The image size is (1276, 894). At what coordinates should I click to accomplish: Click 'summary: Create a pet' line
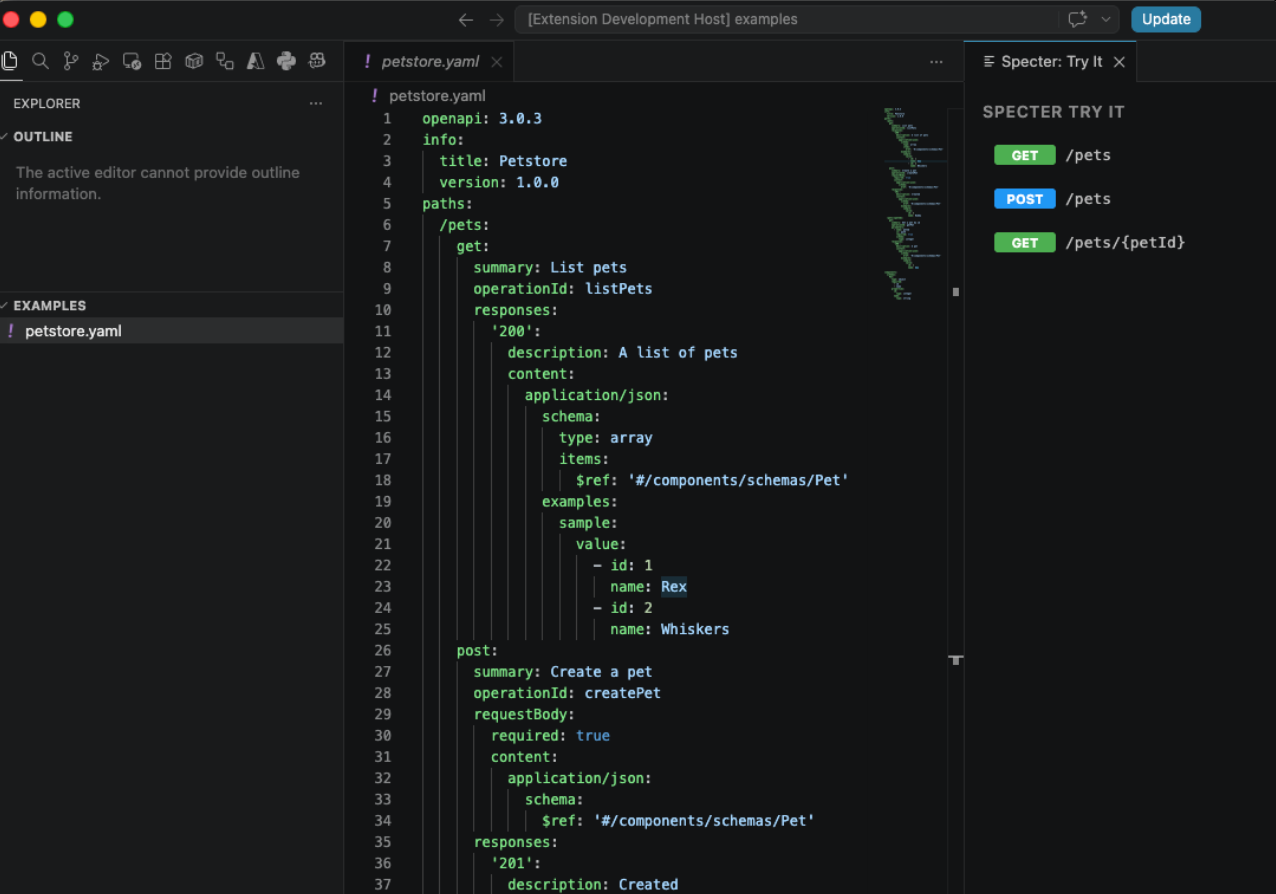pos(563,672)
